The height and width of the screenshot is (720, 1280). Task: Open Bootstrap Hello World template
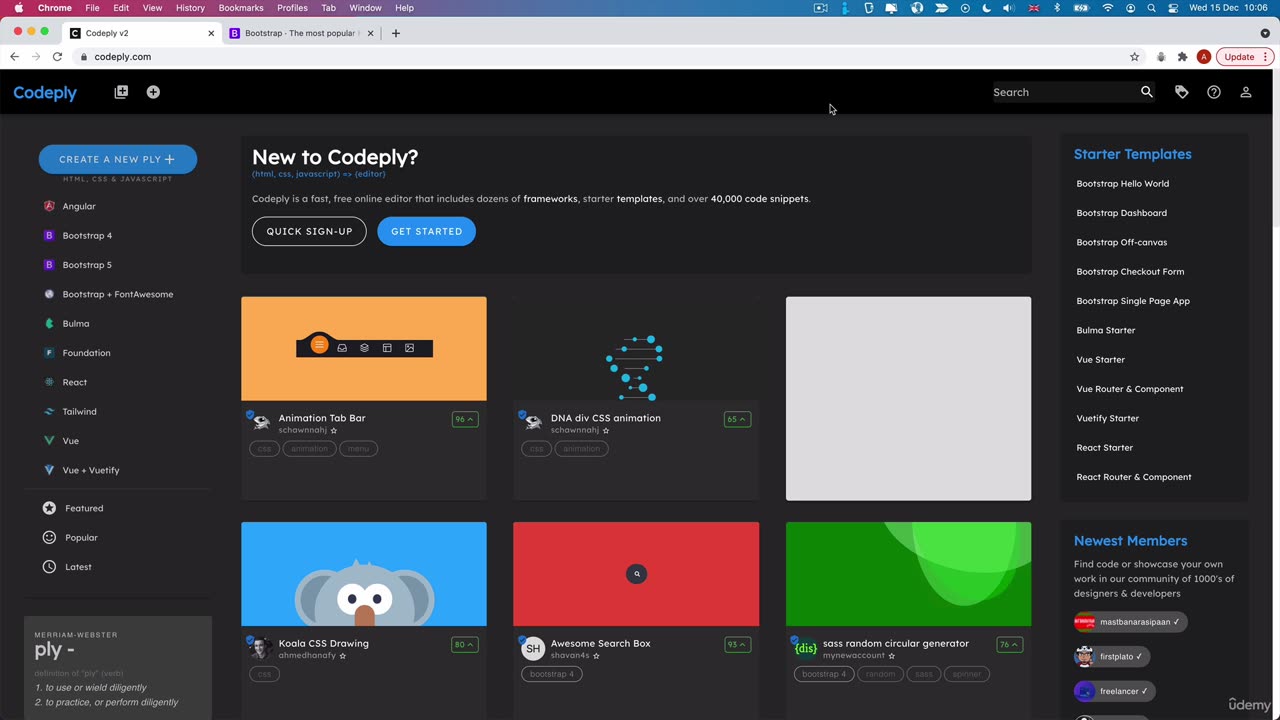[x=1122, y=184]
